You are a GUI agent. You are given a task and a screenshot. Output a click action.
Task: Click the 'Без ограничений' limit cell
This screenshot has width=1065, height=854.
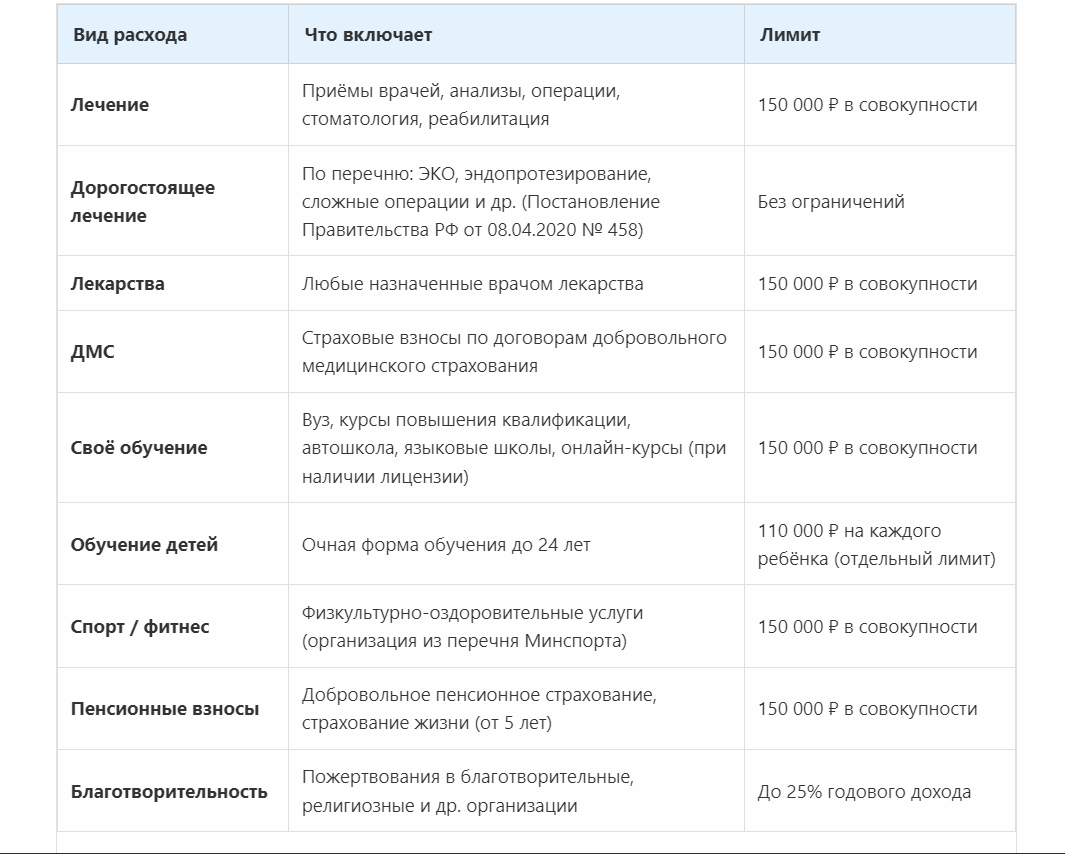831,202
